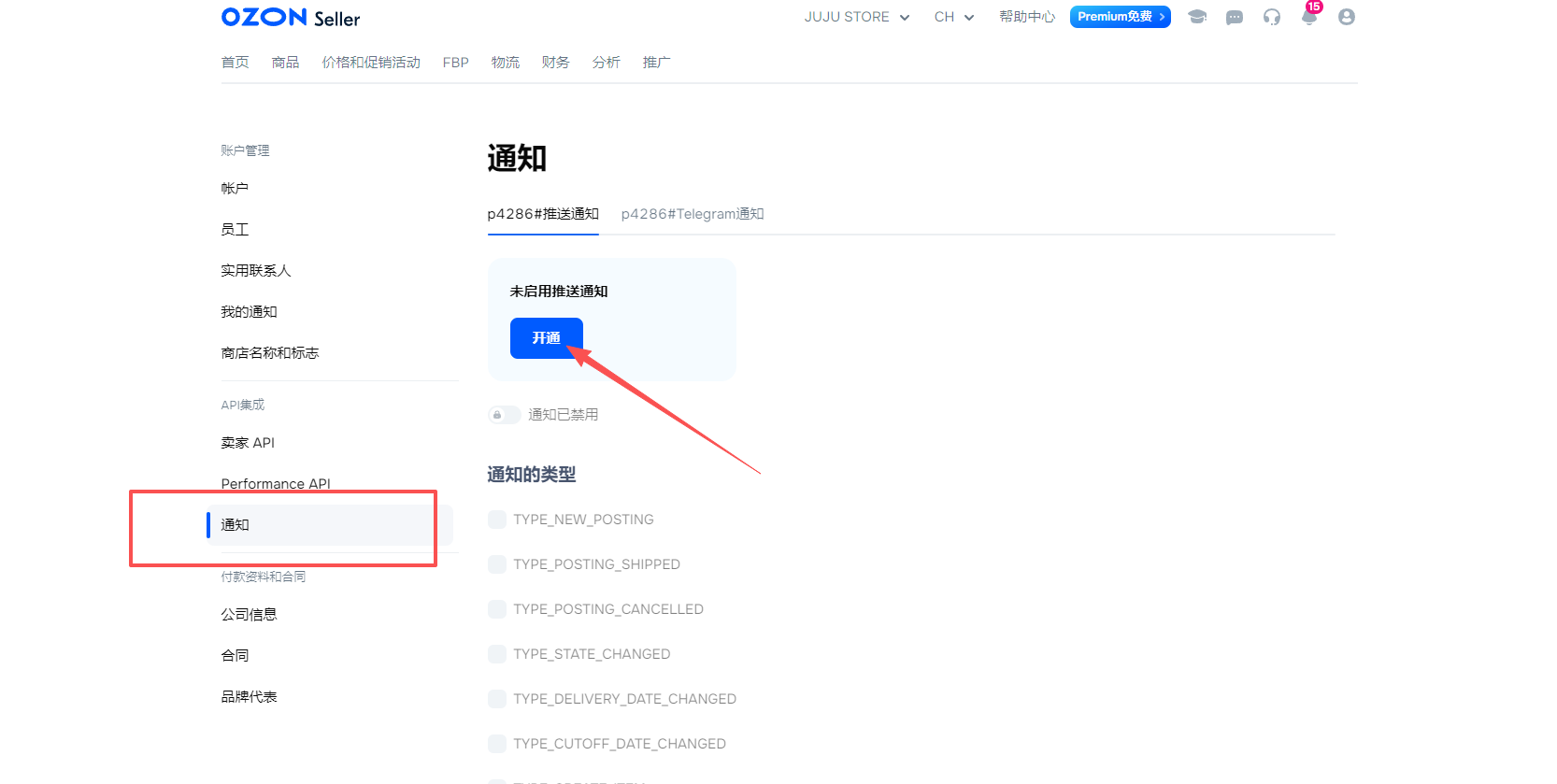Select 帐户 in the sidebar
The image size is (1557, 784).
tap(235, 189)
